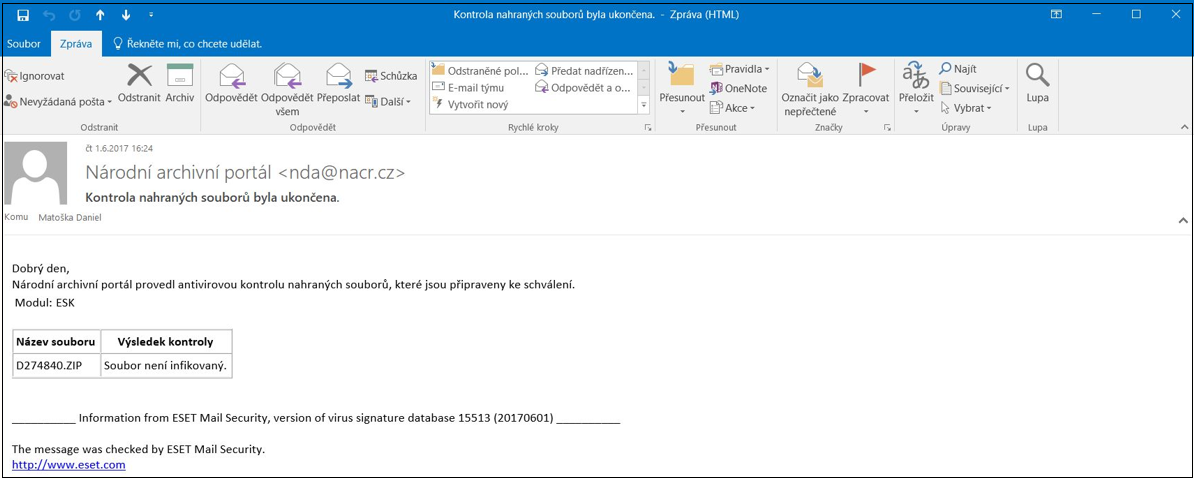Open the Soubor tab
The width and height of the screenshot is (1194, 479).
(24, 43)
